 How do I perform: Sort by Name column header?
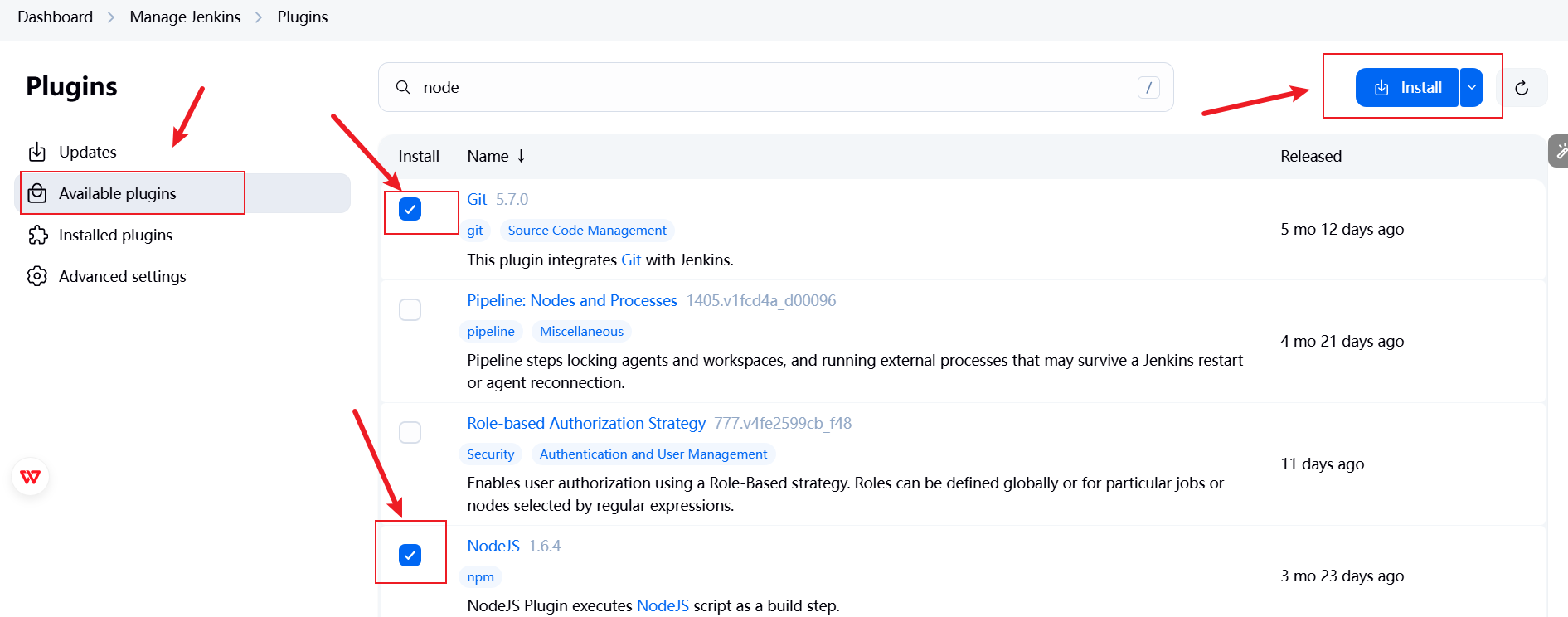pos(496,156)
